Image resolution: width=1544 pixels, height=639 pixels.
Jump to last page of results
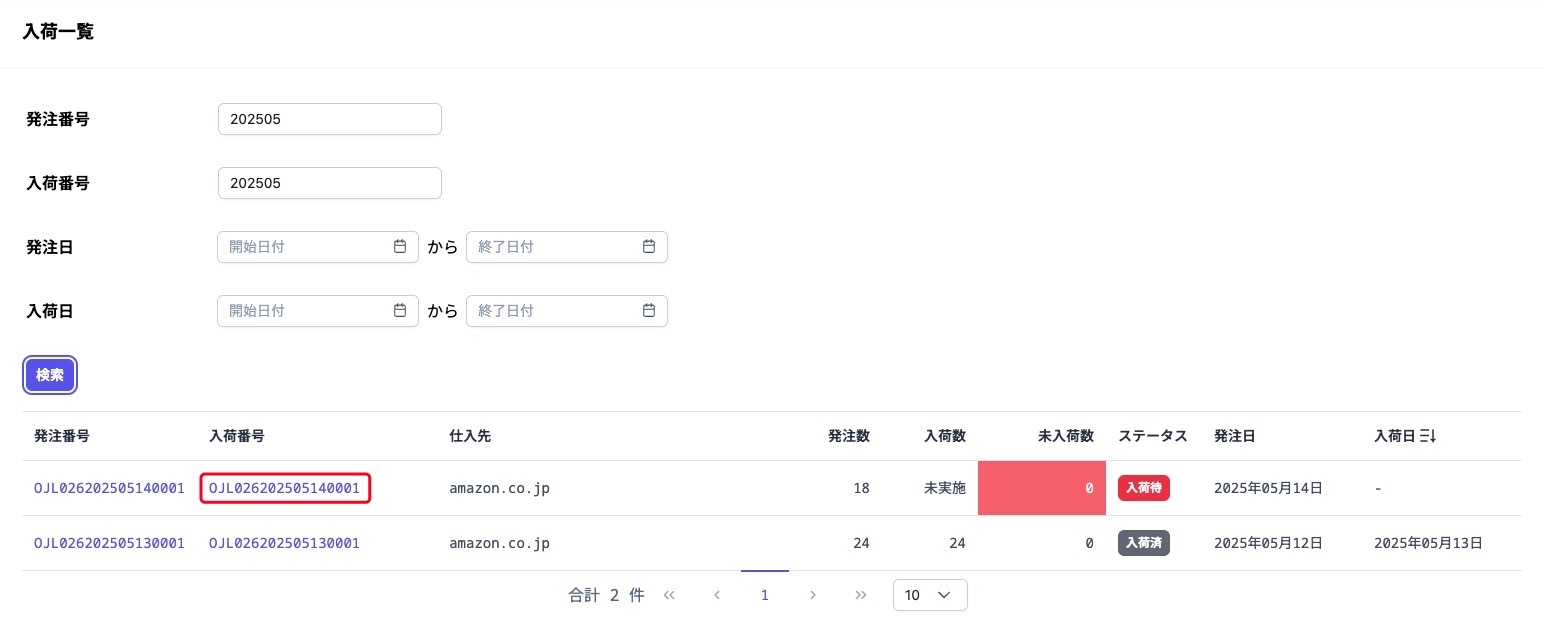861,595
